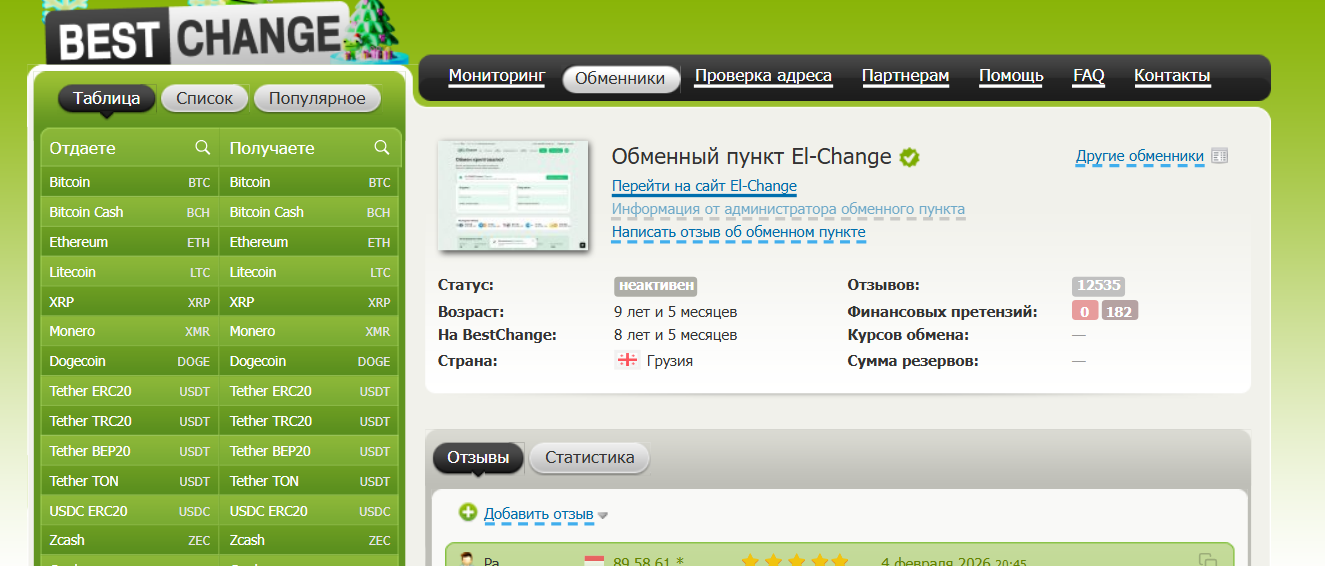Image resolution: width=1325 pixels, height=566 pixels.
Task: Click the table icon beside Другие обменники
Action: click(1219, 156)
